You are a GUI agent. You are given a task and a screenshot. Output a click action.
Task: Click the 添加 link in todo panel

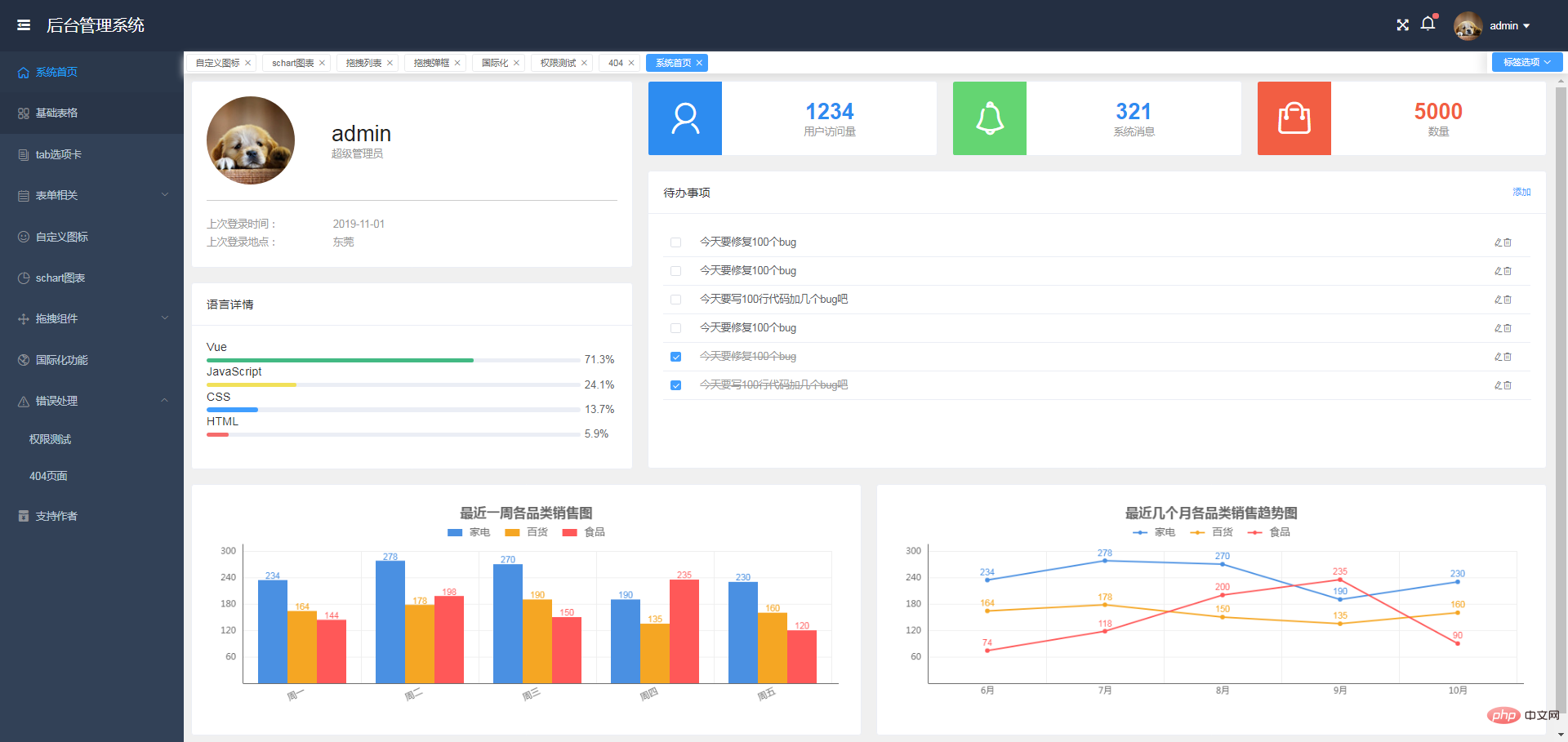point(1521,192)
